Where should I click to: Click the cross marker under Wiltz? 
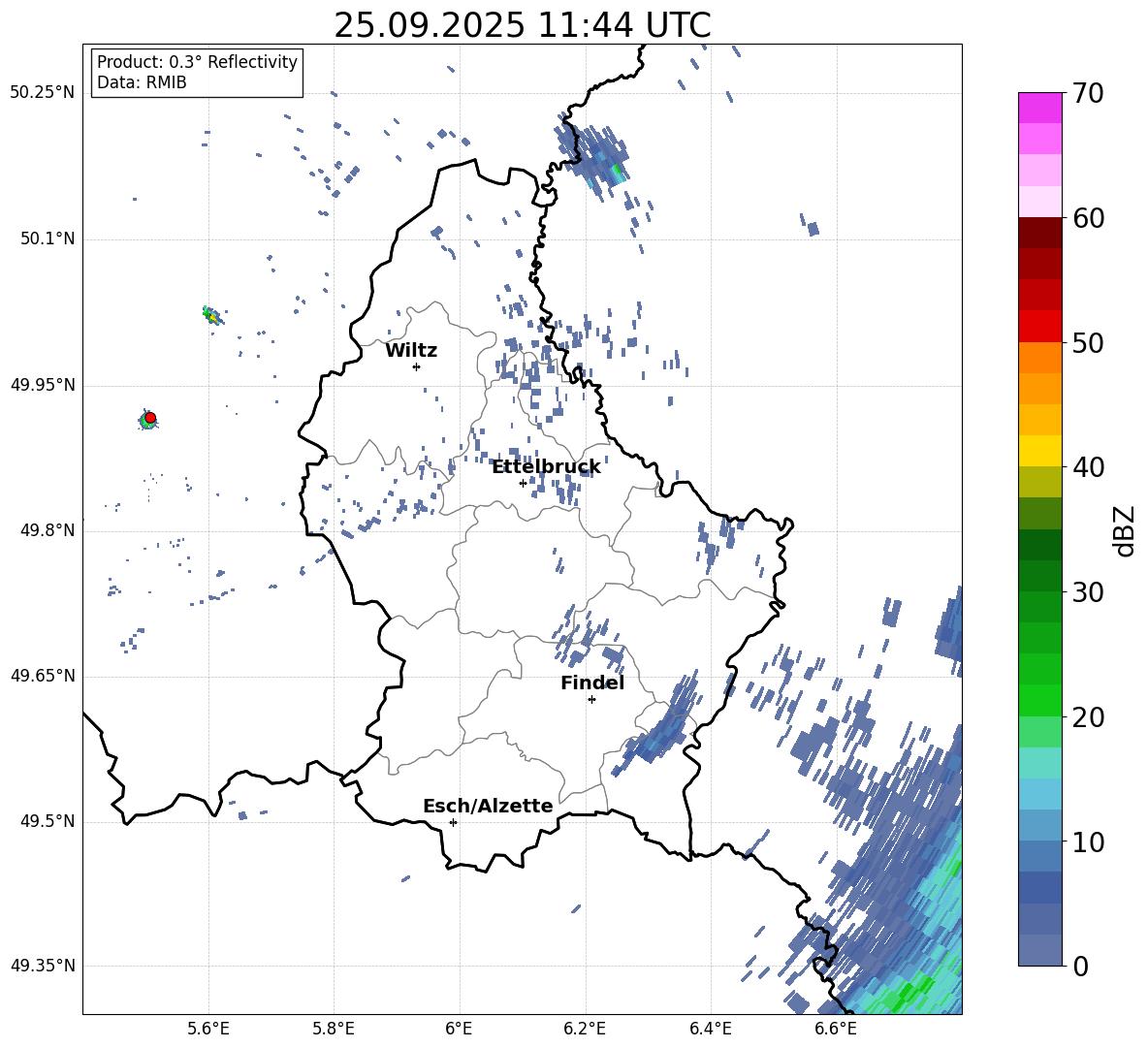point(417,366)
